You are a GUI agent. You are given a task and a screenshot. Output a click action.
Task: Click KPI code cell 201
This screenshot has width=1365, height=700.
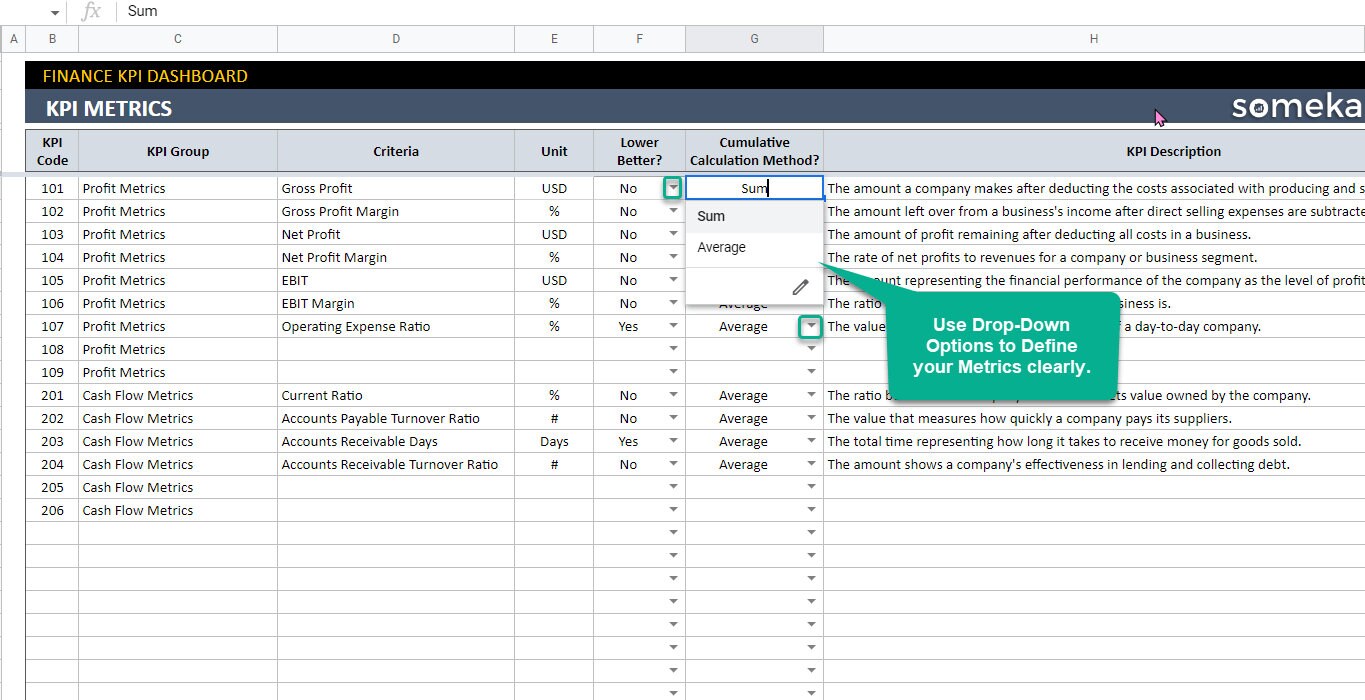point(52,395)
